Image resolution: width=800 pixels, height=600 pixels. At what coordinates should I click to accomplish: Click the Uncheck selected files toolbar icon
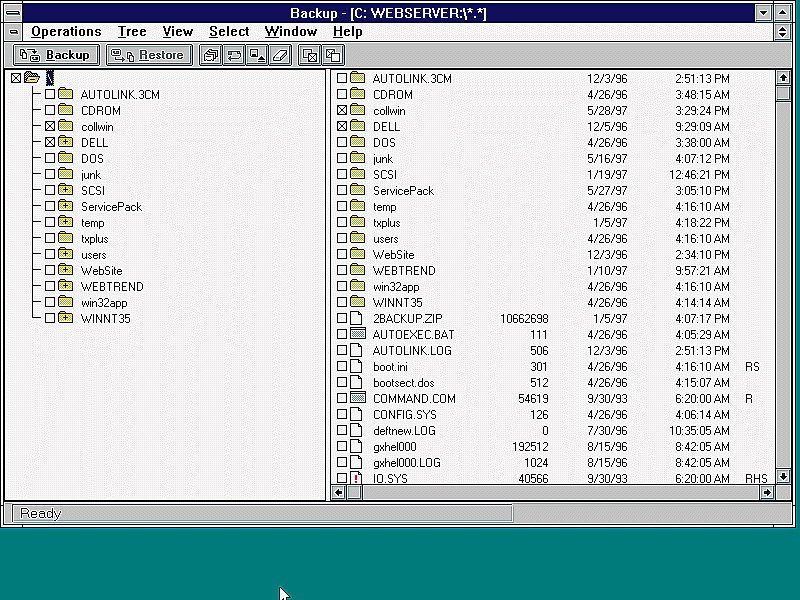332,56
